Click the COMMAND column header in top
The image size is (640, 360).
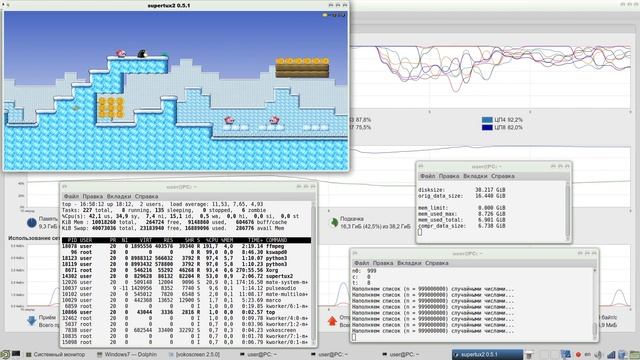click(x=276, y=240)
